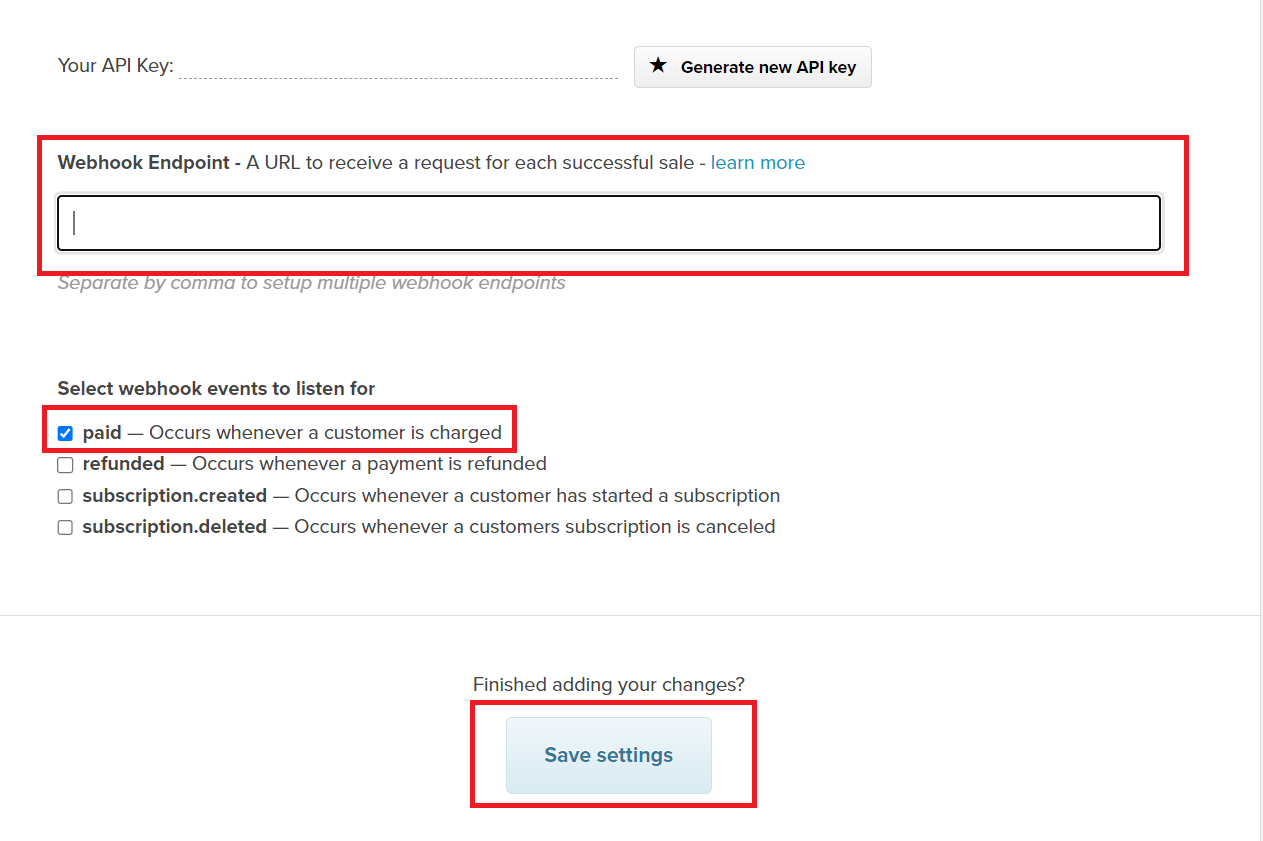
Task: Uncheck the paid webhook event
Action: [x=65, y=433]
